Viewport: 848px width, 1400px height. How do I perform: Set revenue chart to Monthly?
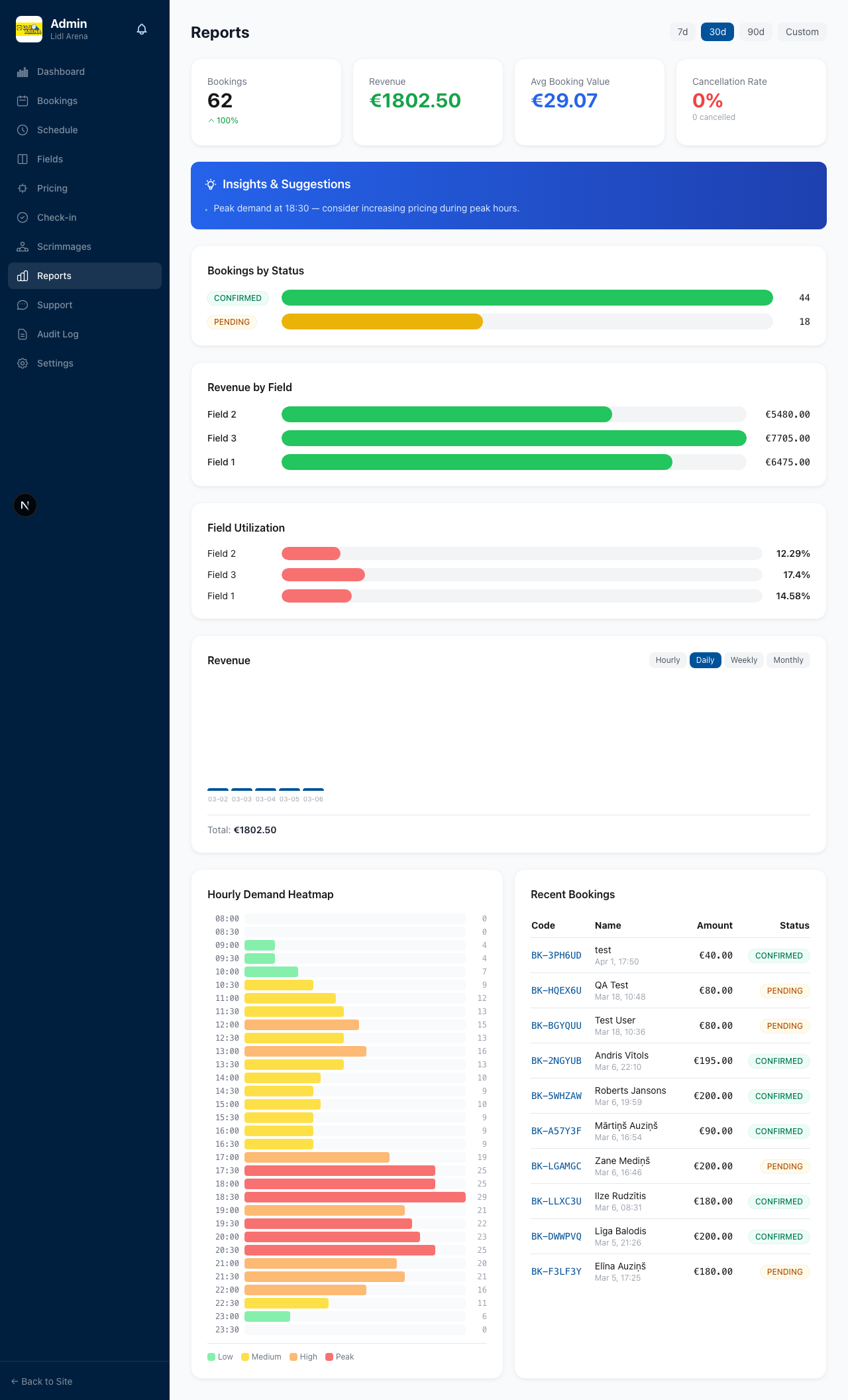pos(788,660)
